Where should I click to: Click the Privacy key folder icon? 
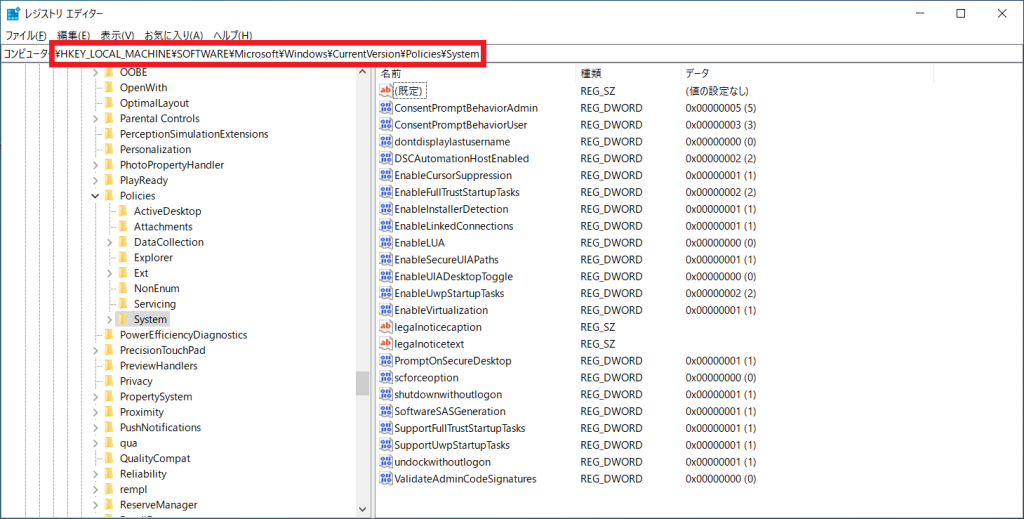coord(108,381)
